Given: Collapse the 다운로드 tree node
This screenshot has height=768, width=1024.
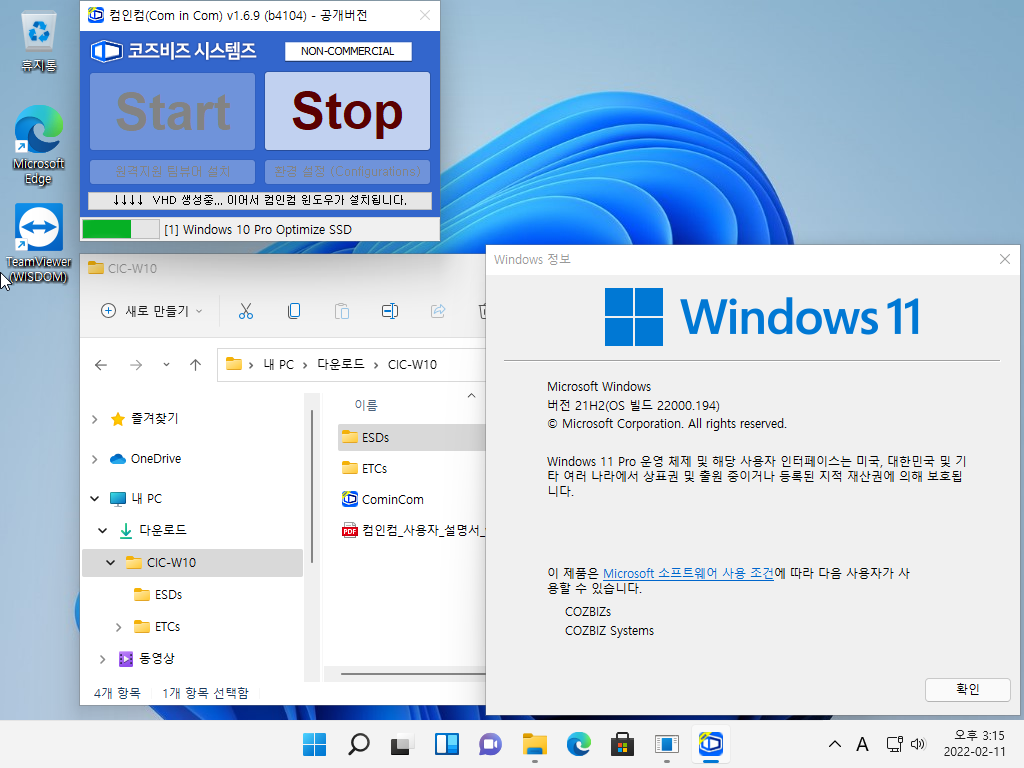Looking at the screenshot, I should pyautogui.click(x=103, y=530).
